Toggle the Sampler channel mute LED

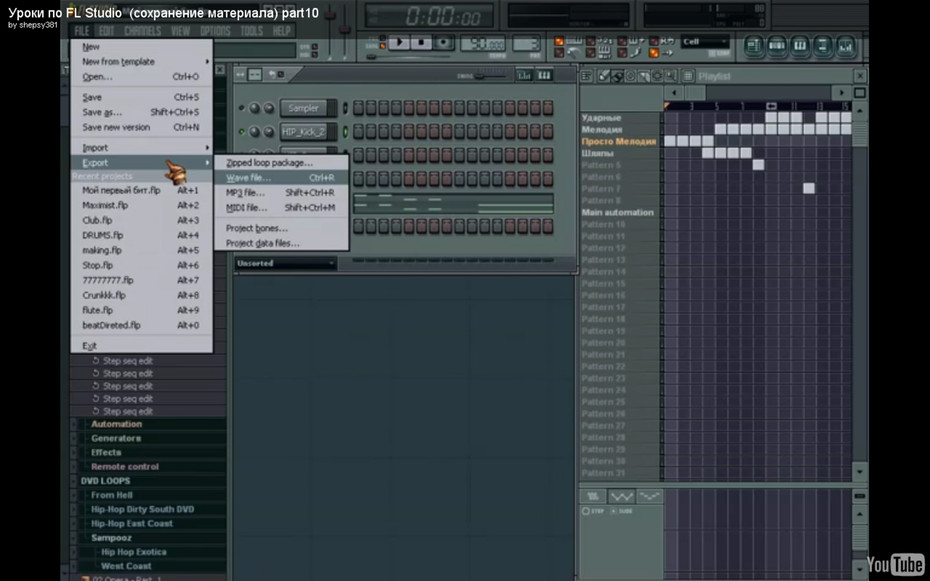pyautogui.click(x=241, y=108)
